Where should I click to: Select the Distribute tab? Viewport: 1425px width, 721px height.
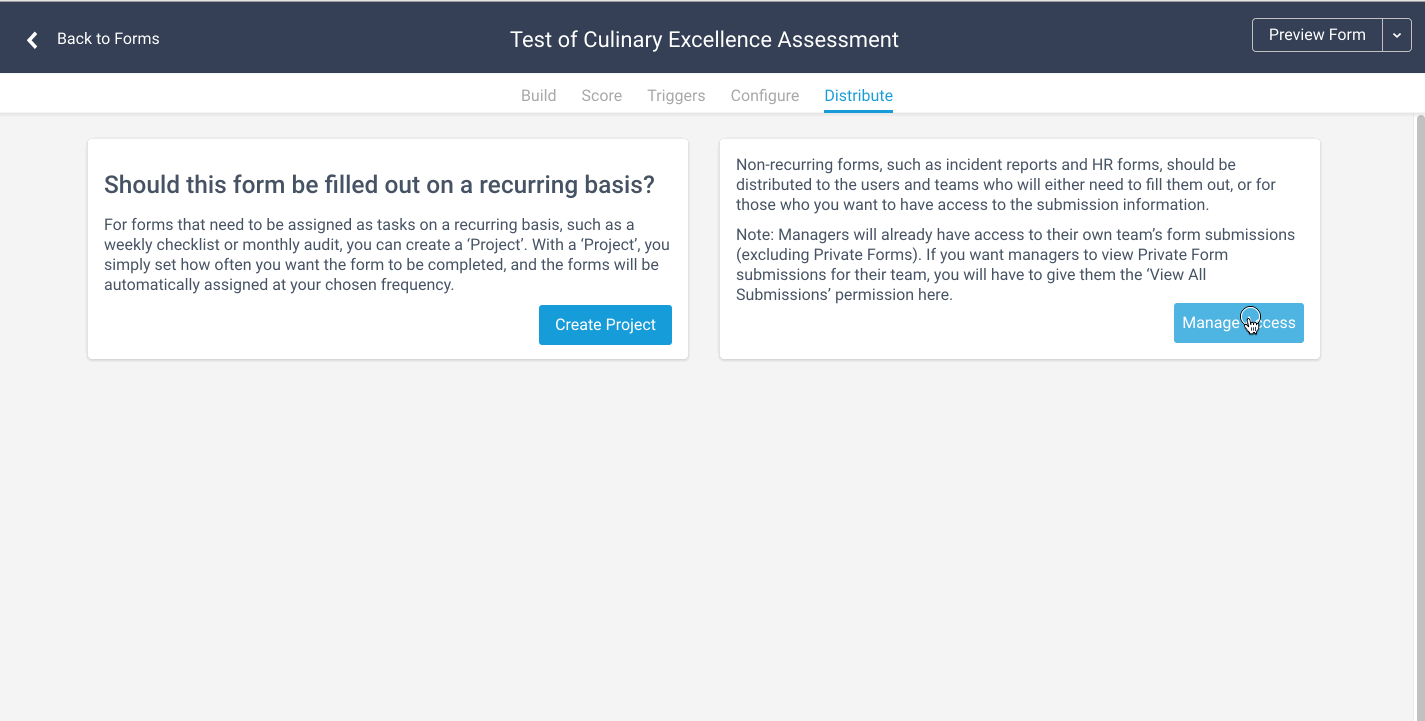tap(858, 95)
